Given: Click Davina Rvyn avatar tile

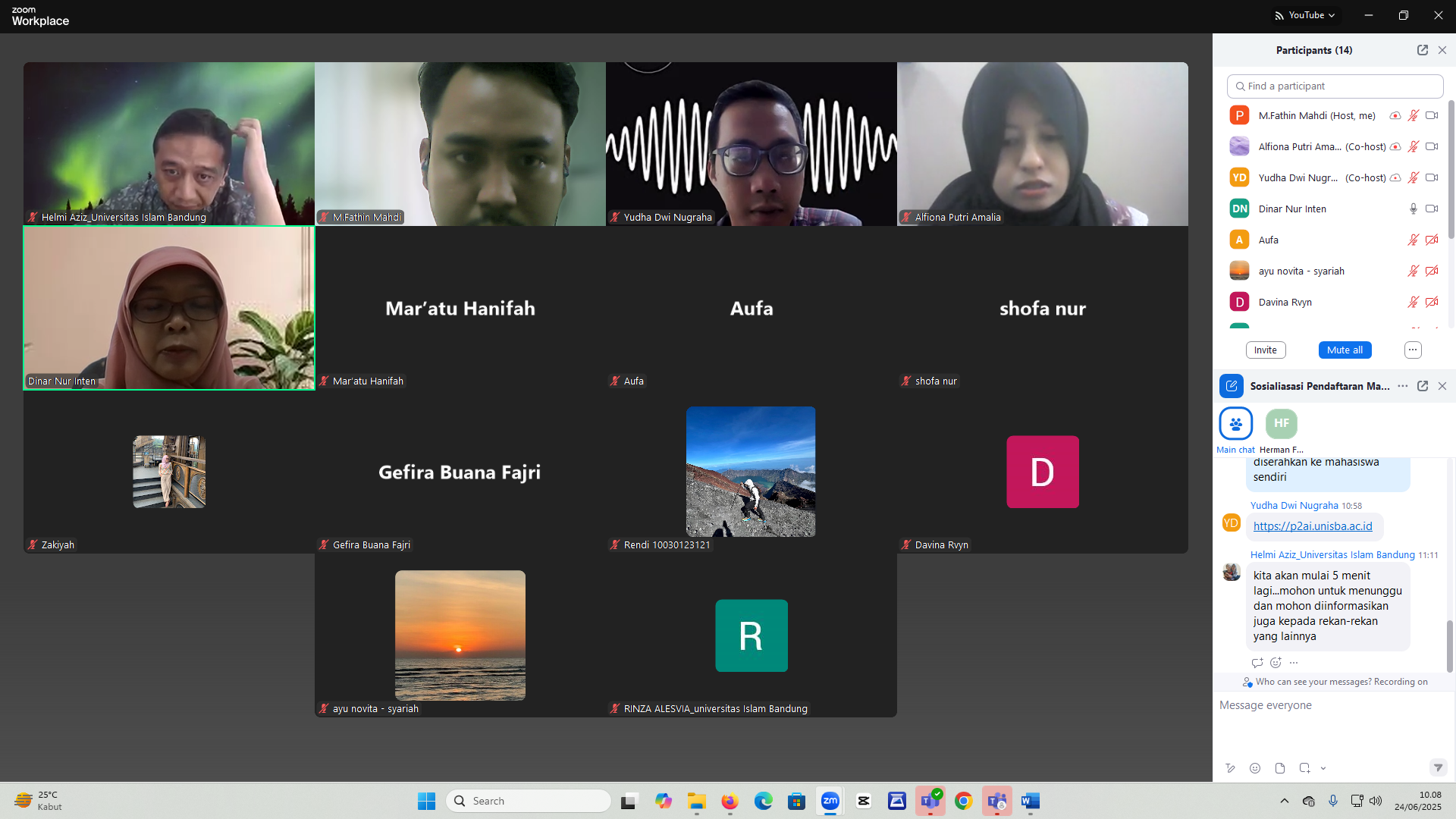Looking at the screenshot, I should (x=1043, y=472).
